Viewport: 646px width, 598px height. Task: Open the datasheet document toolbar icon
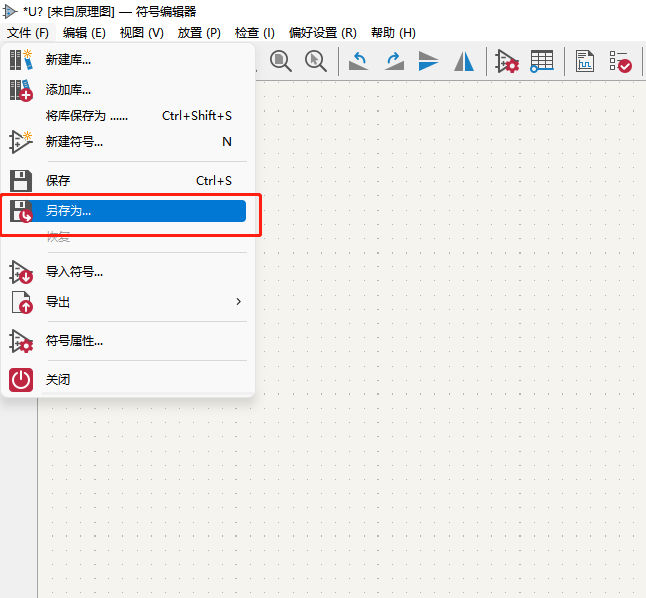point(585,61)
